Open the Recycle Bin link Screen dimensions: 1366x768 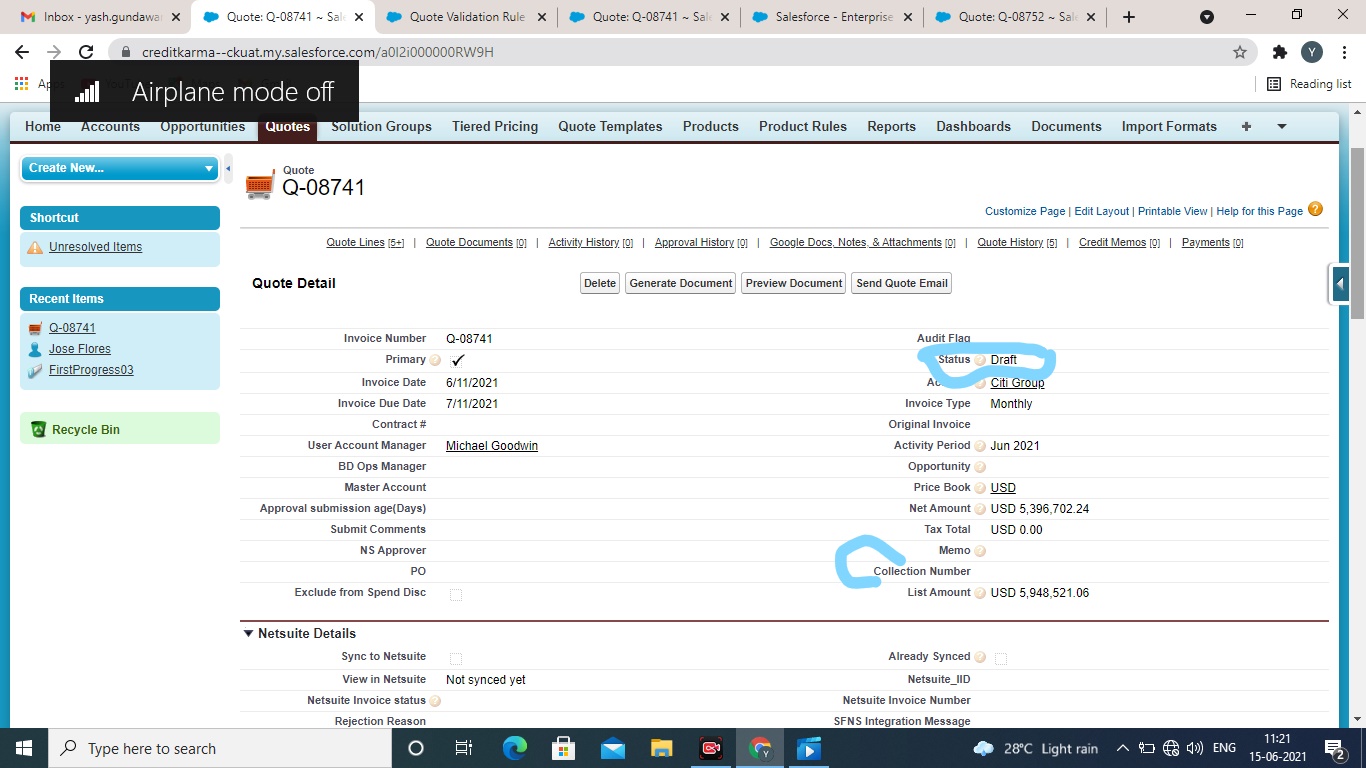click(x=86, y=430)
